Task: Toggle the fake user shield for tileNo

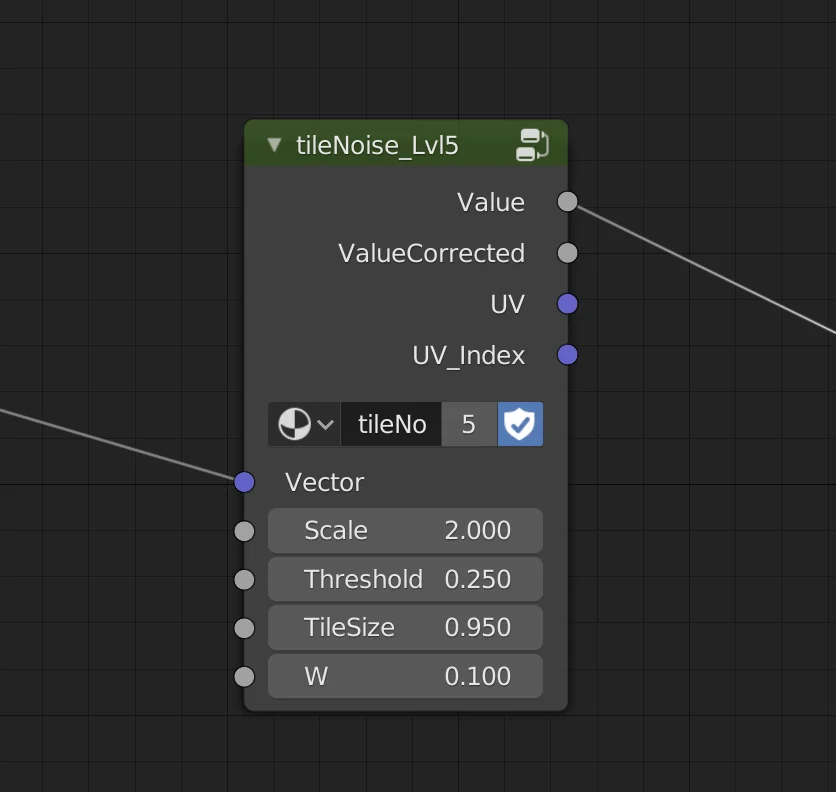Action: pyautogui.click(x=520, y=423)
